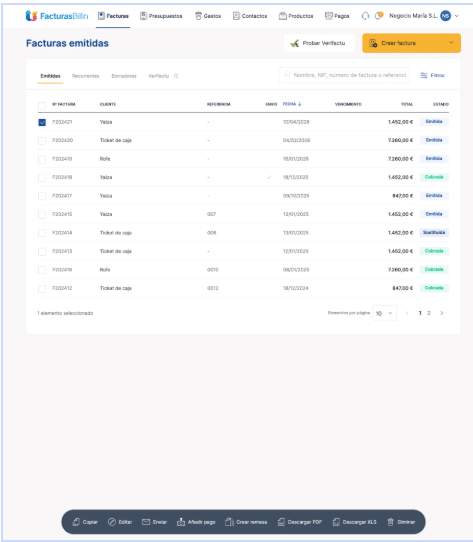Tick the checkbox for invoice F202414

(42, 233)
